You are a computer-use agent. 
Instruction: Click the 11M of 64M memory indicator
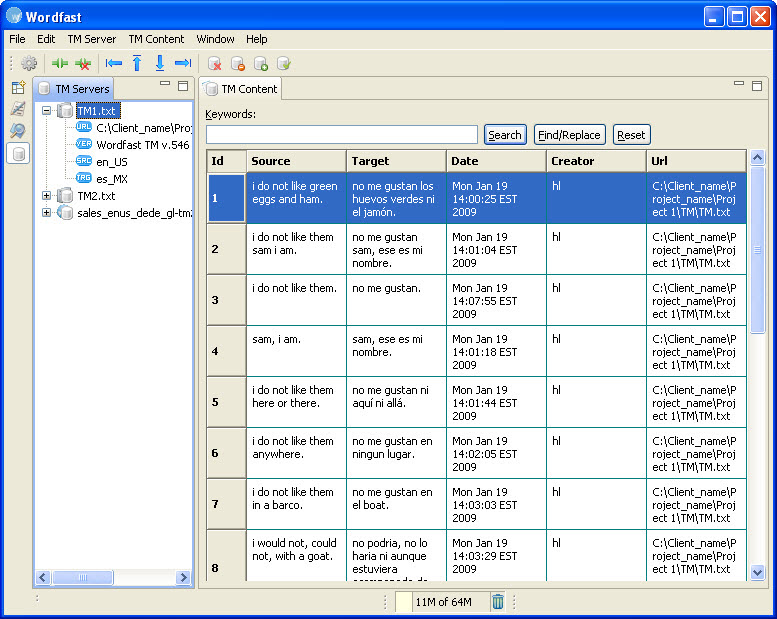coord(443,602)
